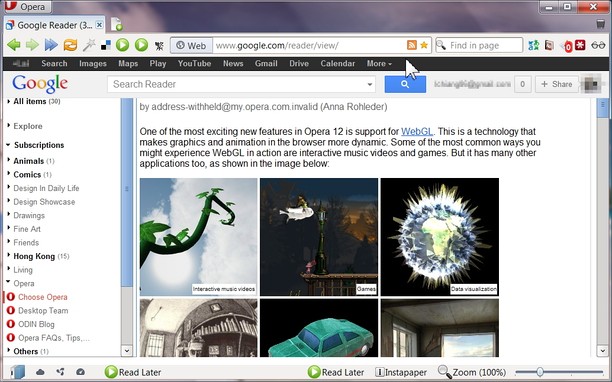Image resolution: width=612 pixels, height=382 pixels.
Task: Click the first green play button in toolbar
Action: (122, 45)
